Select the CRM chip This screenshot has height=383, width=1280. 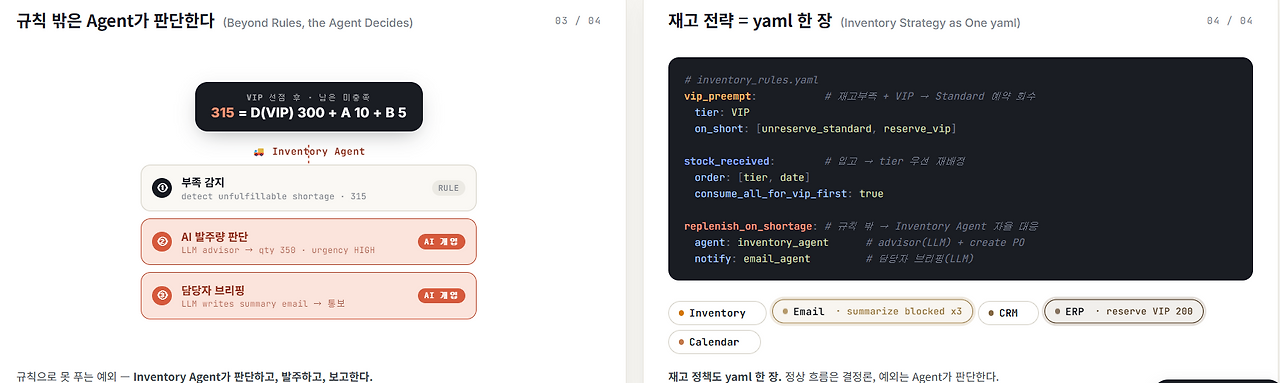pos(1008,313)
